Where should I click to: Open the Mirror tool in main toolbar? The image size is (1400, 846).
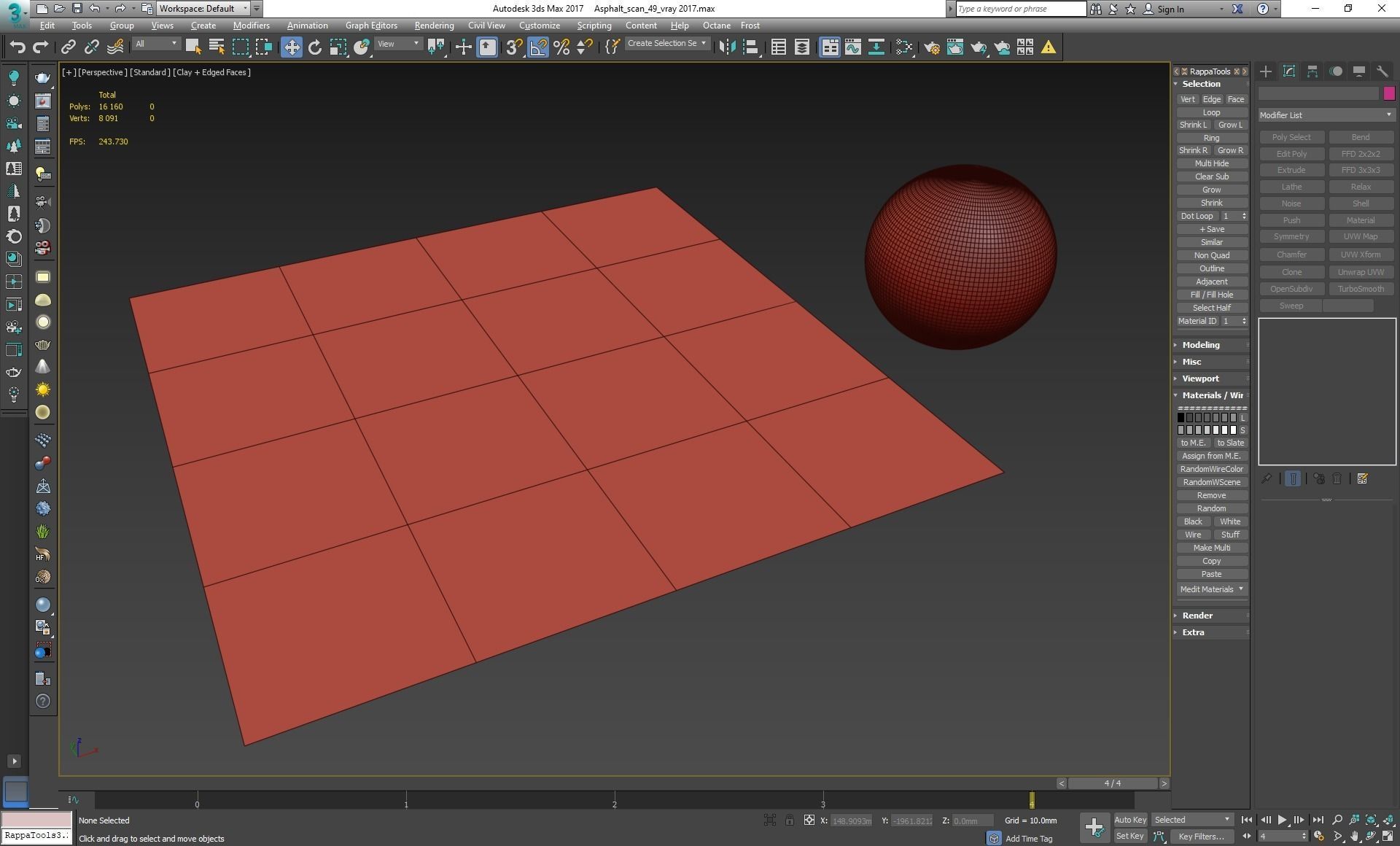click(726, 47)
